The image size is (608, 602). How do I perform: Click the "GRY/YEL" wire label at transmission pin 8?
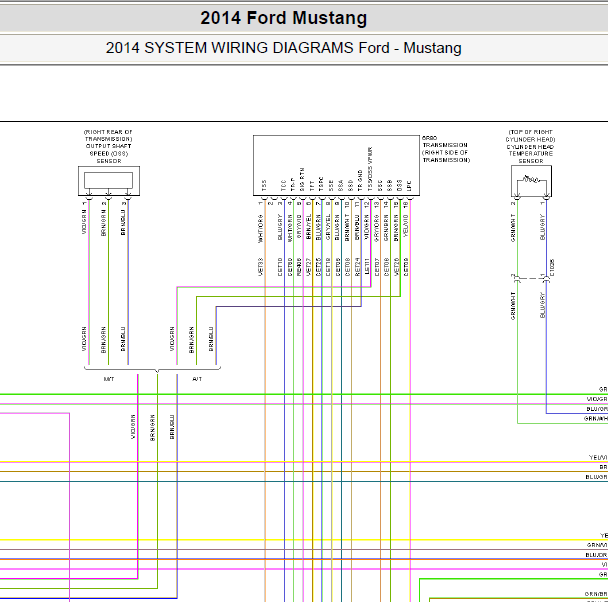pos(328,227)
